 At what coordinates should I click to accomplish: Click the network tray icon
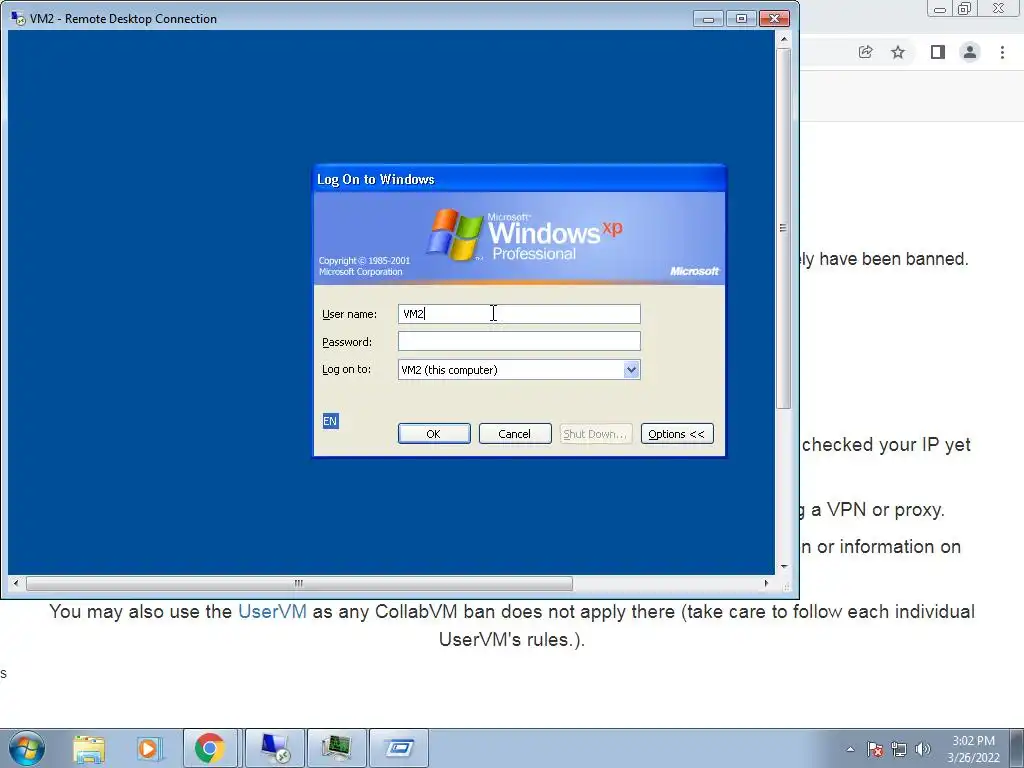tap(899, 749)
